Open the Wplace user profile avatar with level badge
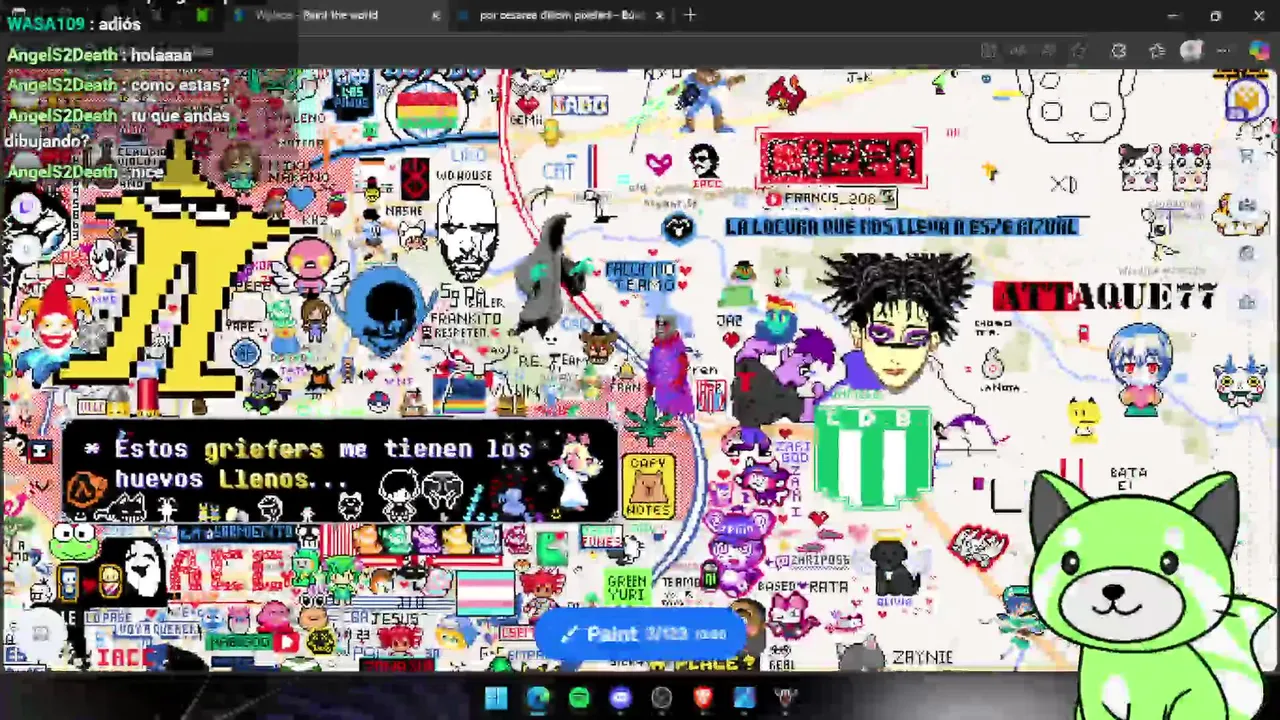Image resolution: width=1280 pixels, height=720 pixels. point(1246,98)
